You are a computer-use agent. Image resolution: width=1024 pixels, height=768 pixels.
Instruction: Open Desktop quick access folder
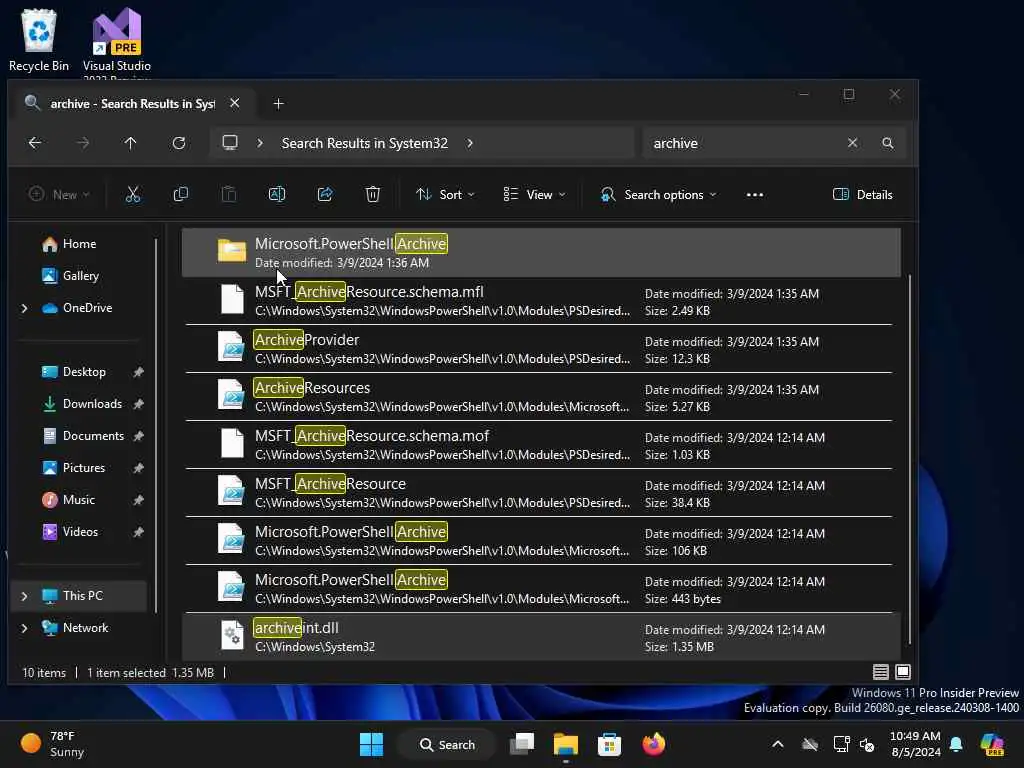pyautogui.click(x=84, y=372)
